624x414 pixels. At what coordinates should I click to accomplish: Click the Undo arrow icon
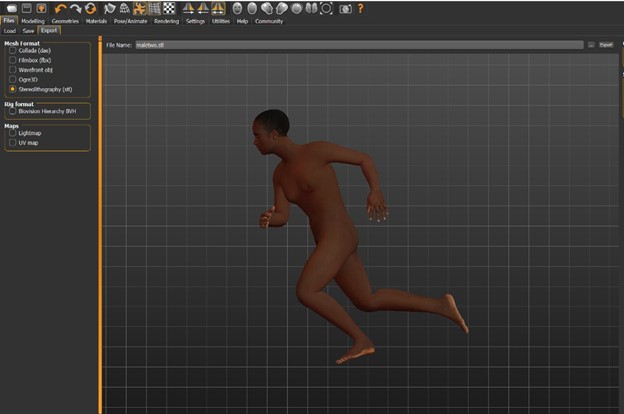point(60,8)
